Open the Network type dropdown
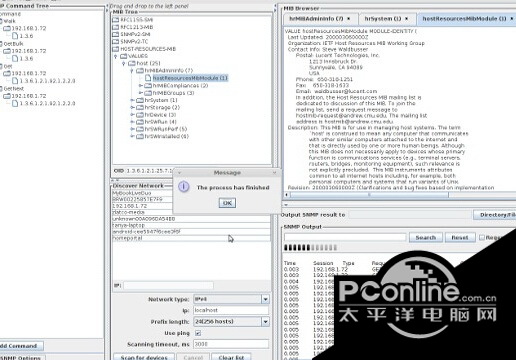516x360 pixels. (x=265, y=299)
